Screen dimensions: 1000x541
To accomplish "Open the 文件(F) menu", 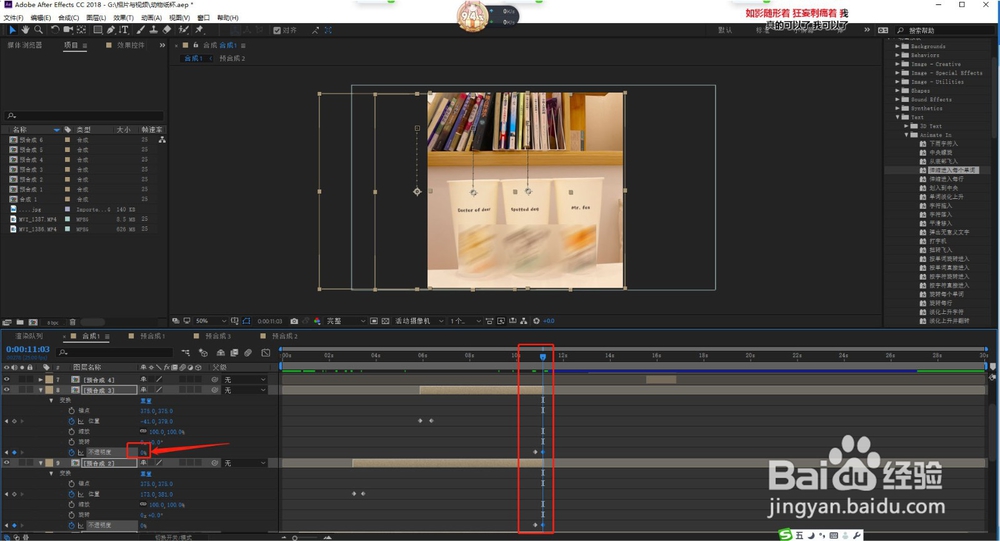I will (13, 18).
